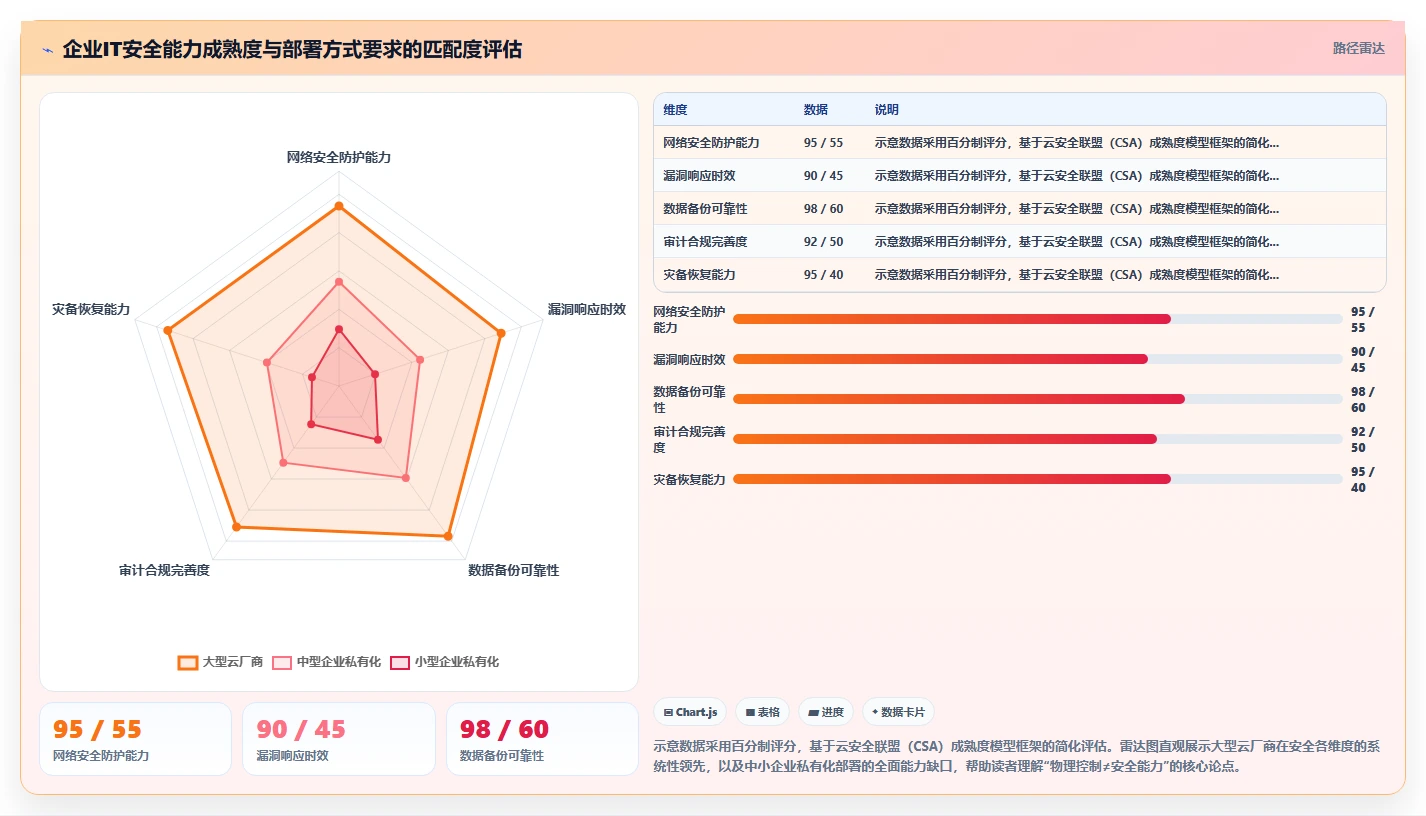Click the orange 大型云厂商 point on 数据备份可靠性 axis
The height and width of the screenshot is (816, 1426).
448,537
